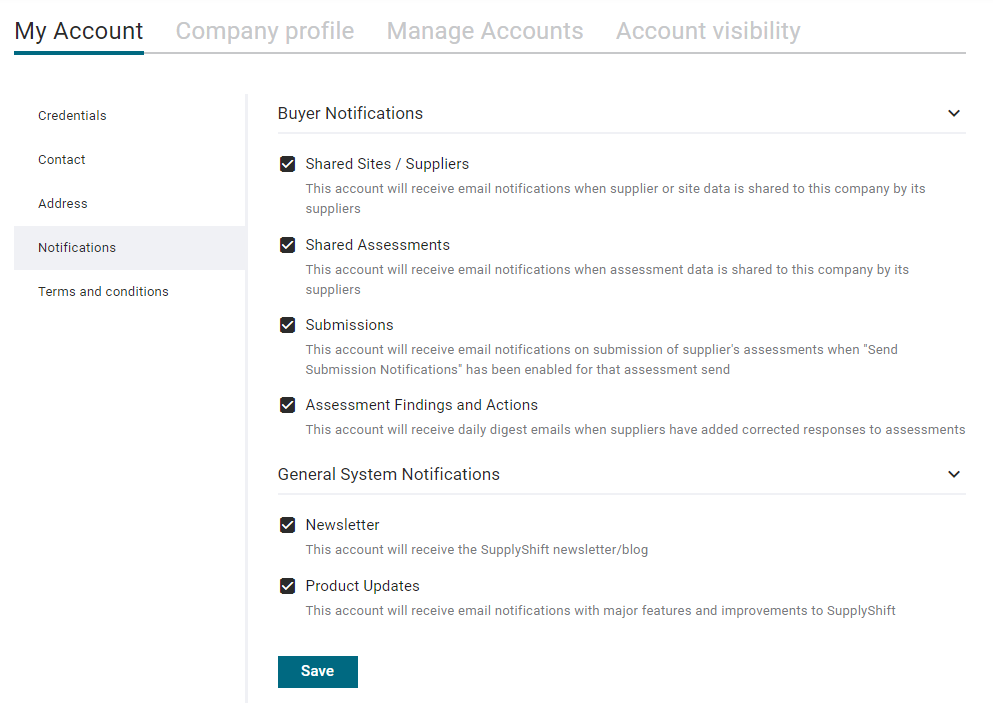Select the My Account tab
The image size is (993, 709).
[79, 31]
